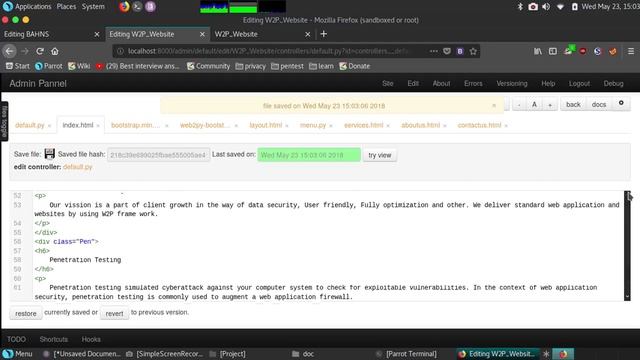Bookmark this page with the star icon
This screenshot has width=640, height=360.
pyautogui.click(x=473, y=51)
